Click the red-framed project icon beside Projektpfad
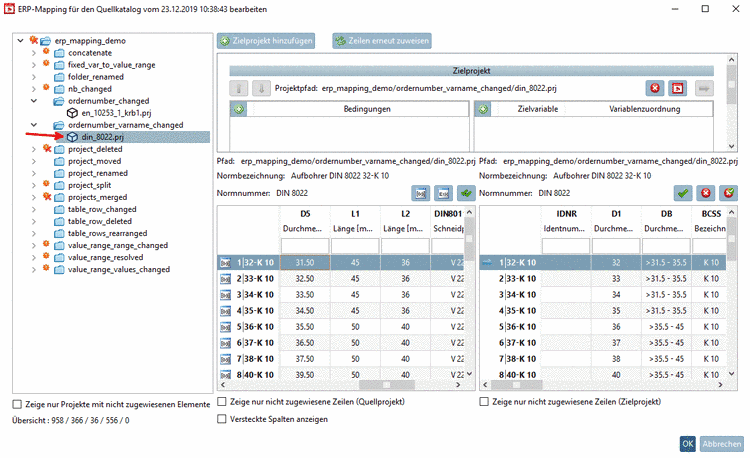Screen dimensions: 750x458 click(x=678, y=88)
